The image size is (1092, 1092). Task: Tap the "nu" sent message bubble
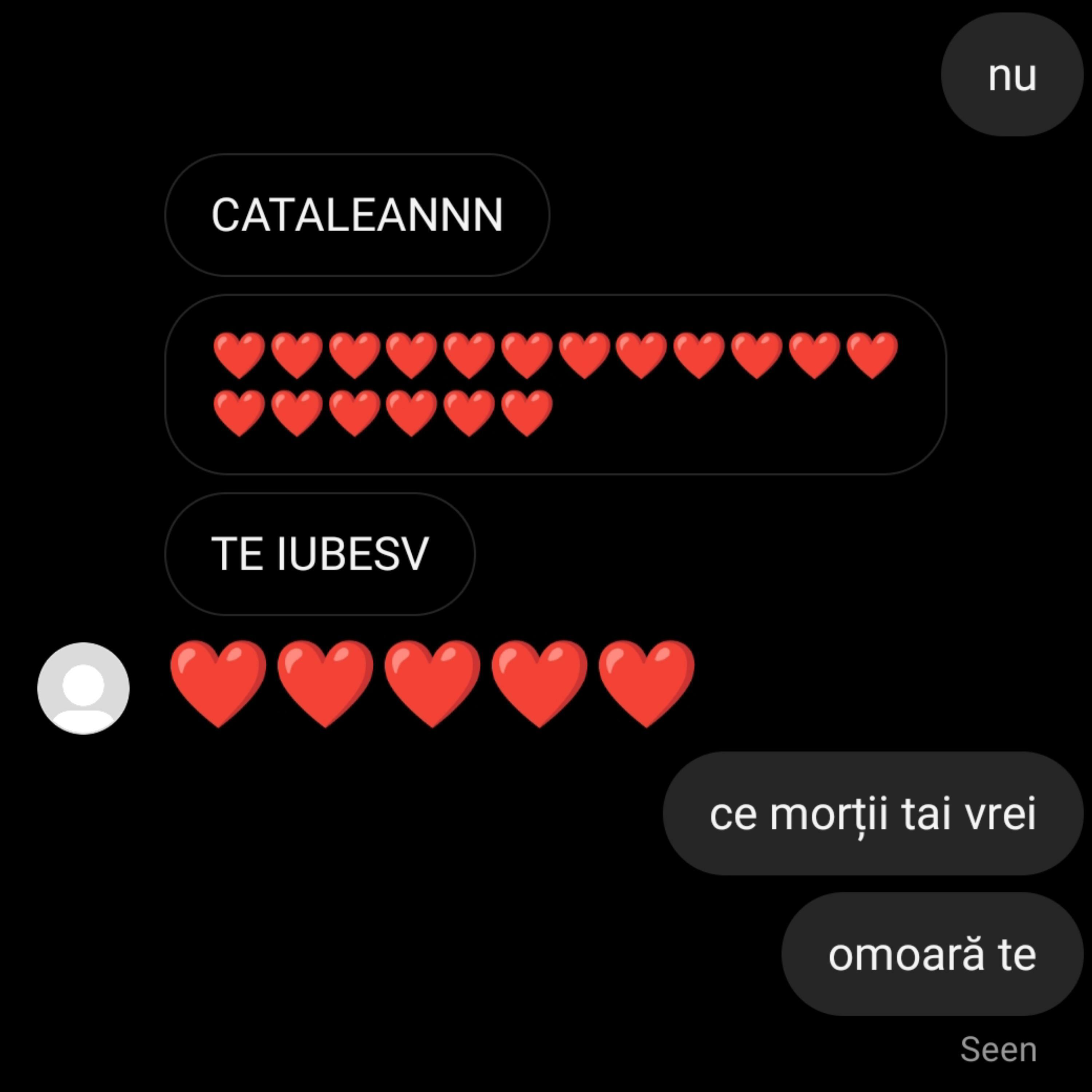[1012, 75]
